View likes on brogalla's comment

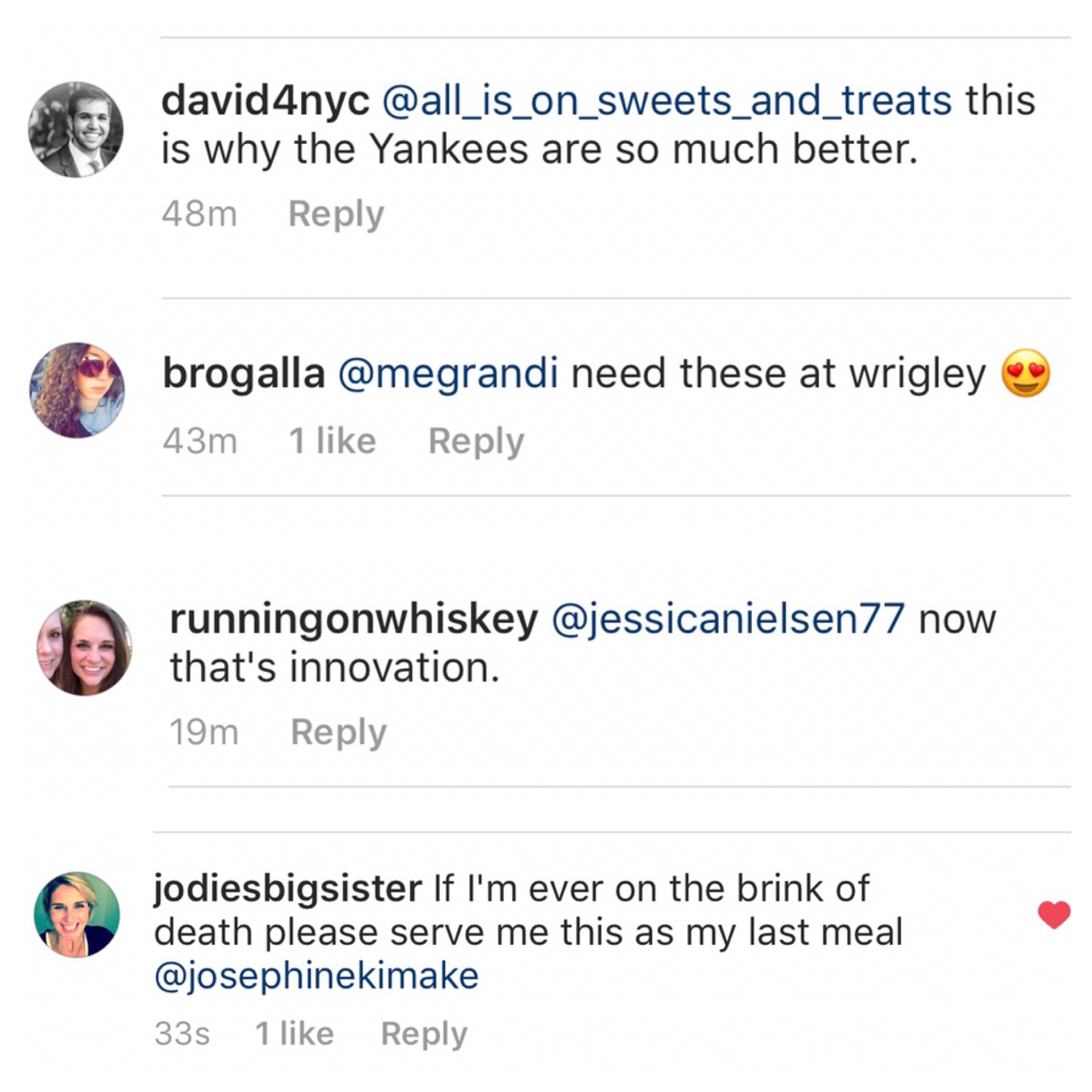tap(332, 441)
